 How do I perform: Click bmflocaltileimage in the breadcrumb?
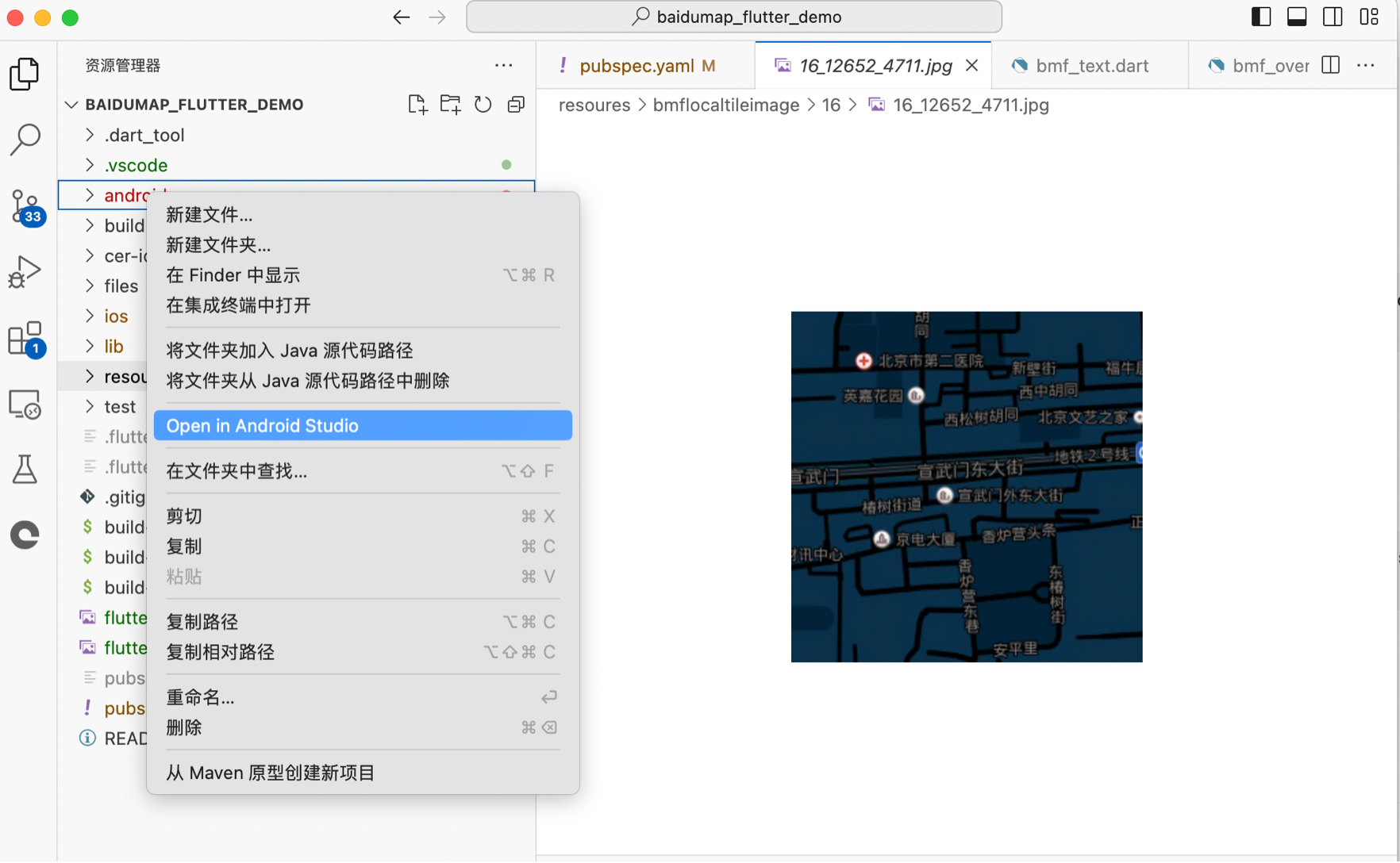pyautogui.click(x=725, y=105)
